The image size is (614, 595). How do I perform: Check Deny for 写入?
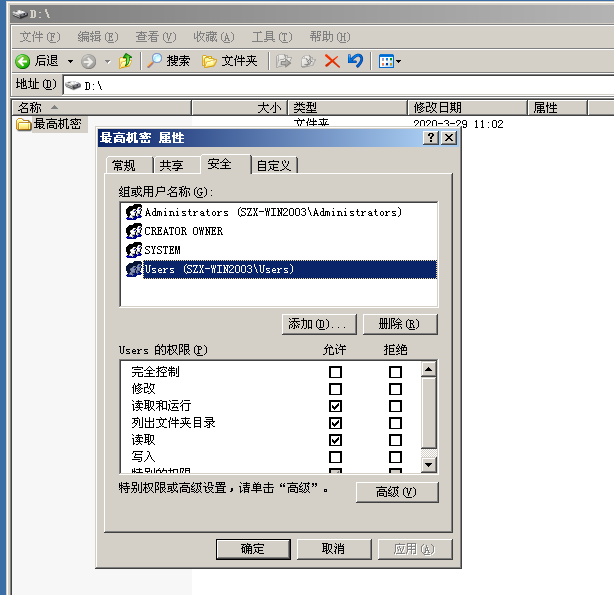(395, 457)
